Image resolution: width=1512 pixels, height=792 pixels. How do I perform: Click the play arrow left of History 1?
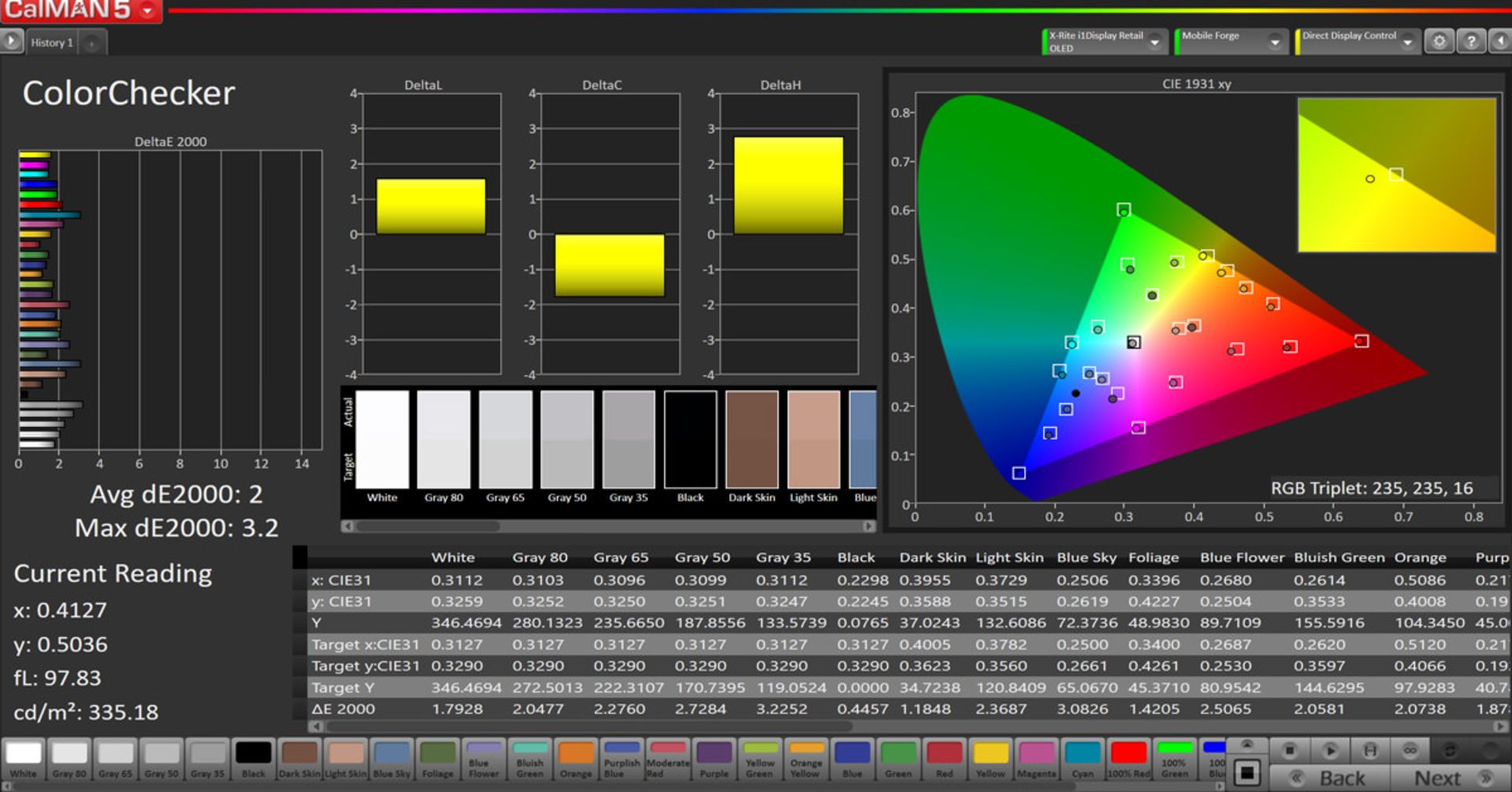pyautogui.click(x=11, y=42)
